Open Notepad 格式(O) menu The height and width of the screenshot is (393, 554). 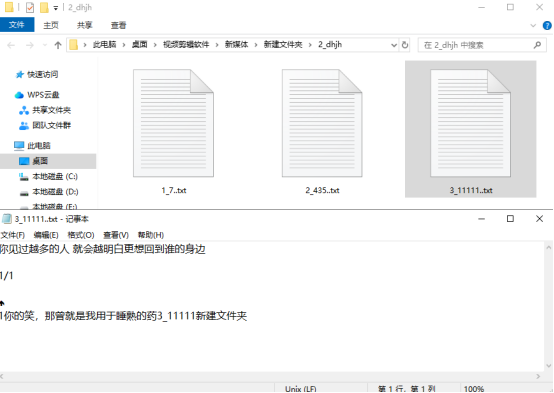(81, 235)
